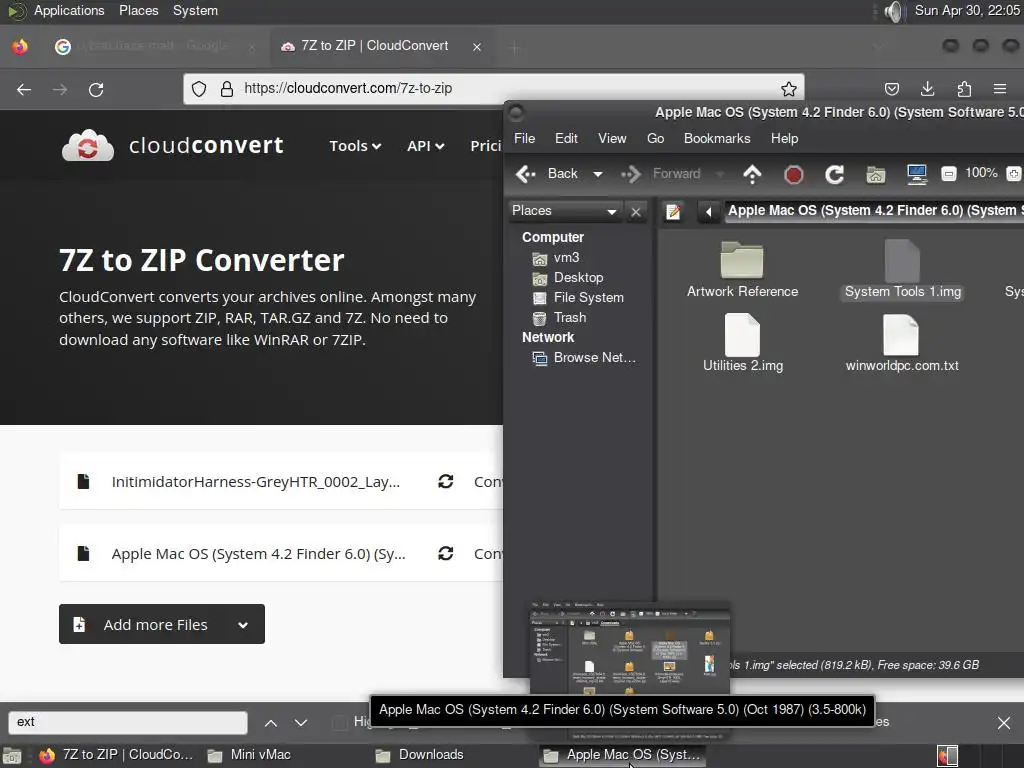Open the System menu in top panel
1024x768 pixels.
(195, 11)
